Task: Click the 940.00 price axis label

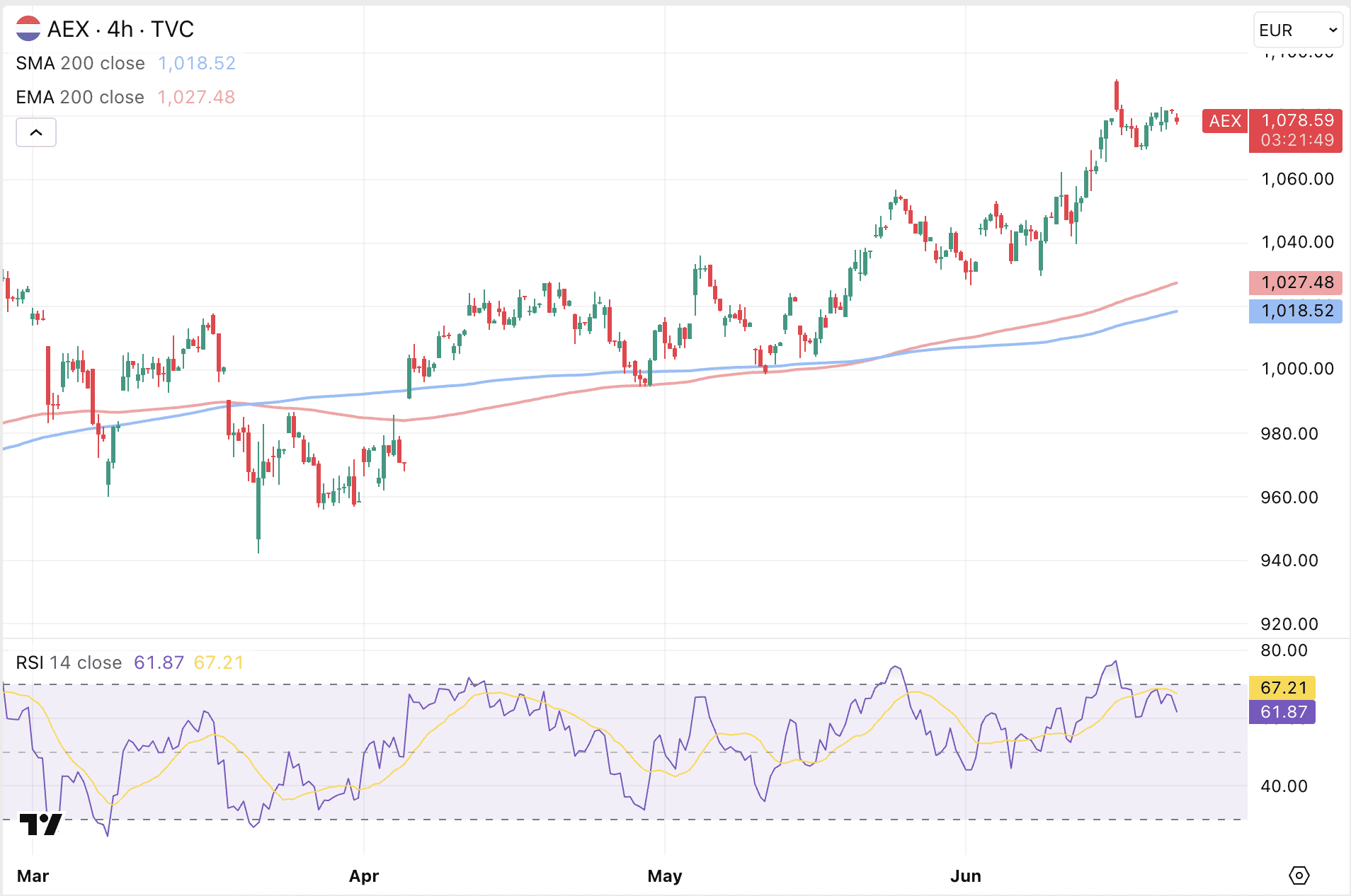Action: click(x=1289, y=561)
